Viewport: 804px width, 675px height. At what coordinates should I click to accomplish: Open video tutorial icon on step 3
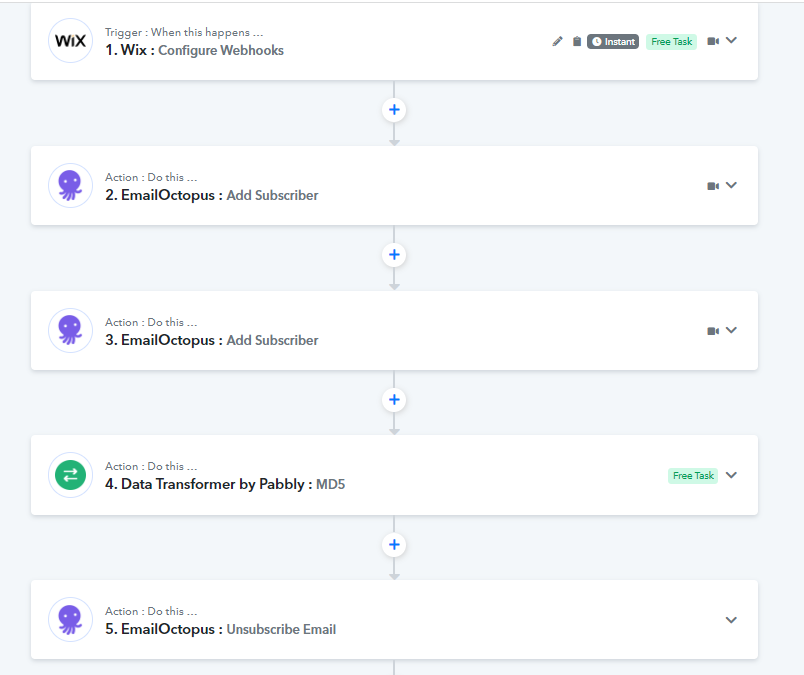(x=713, y=331)
